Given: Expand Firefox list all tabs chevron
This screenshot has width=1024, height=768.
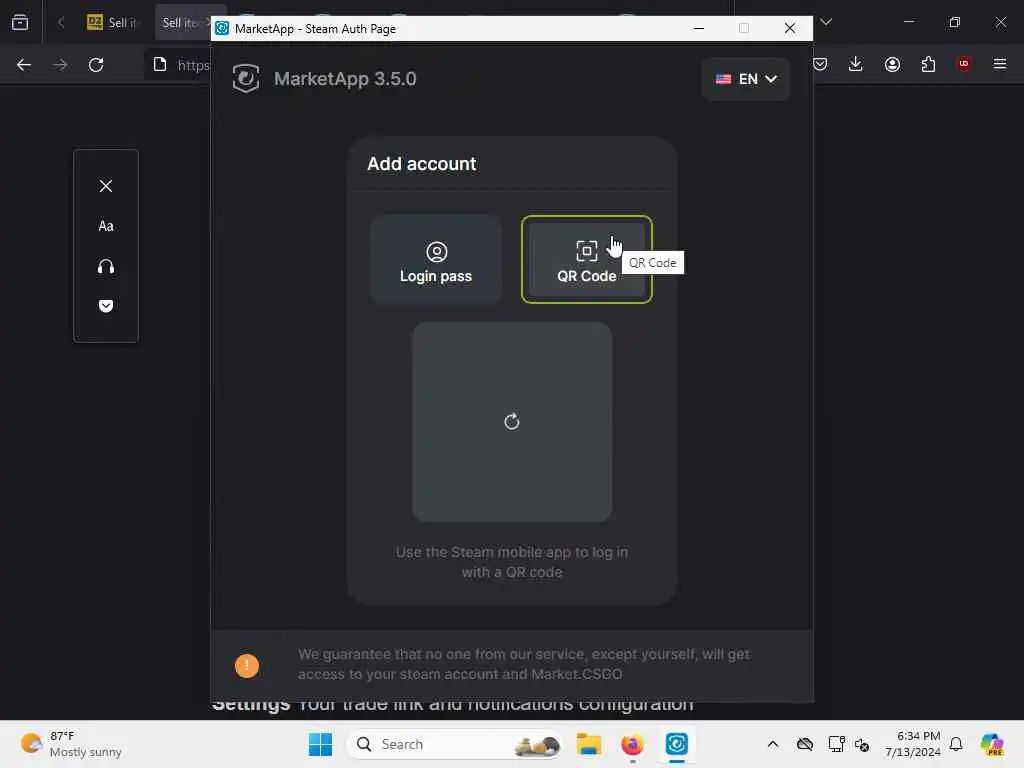Looking at the screenshot, I should [x=826, y=22].
